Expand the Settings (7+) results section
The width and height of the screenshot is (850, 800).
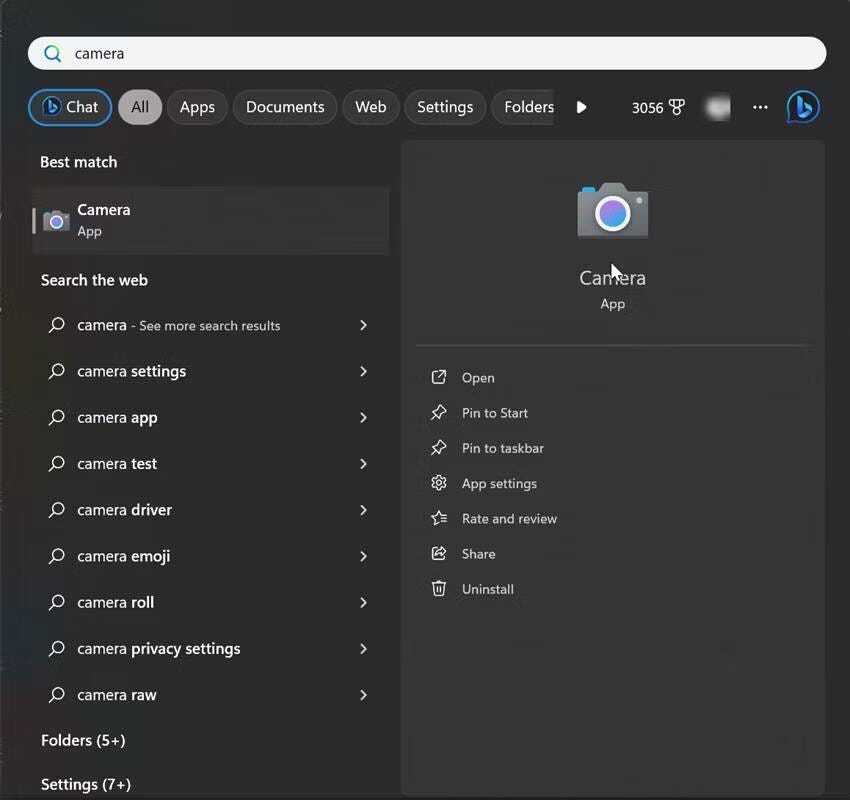point(86,784)
